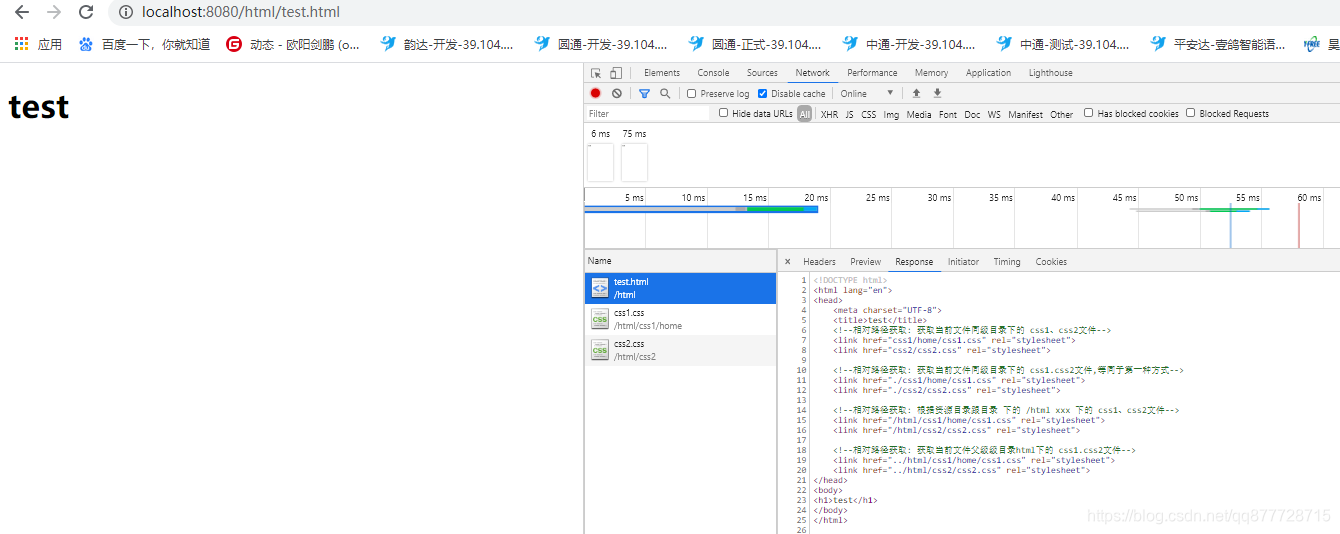
Task: Filter requests by Other
Action: coord(1062,114)
